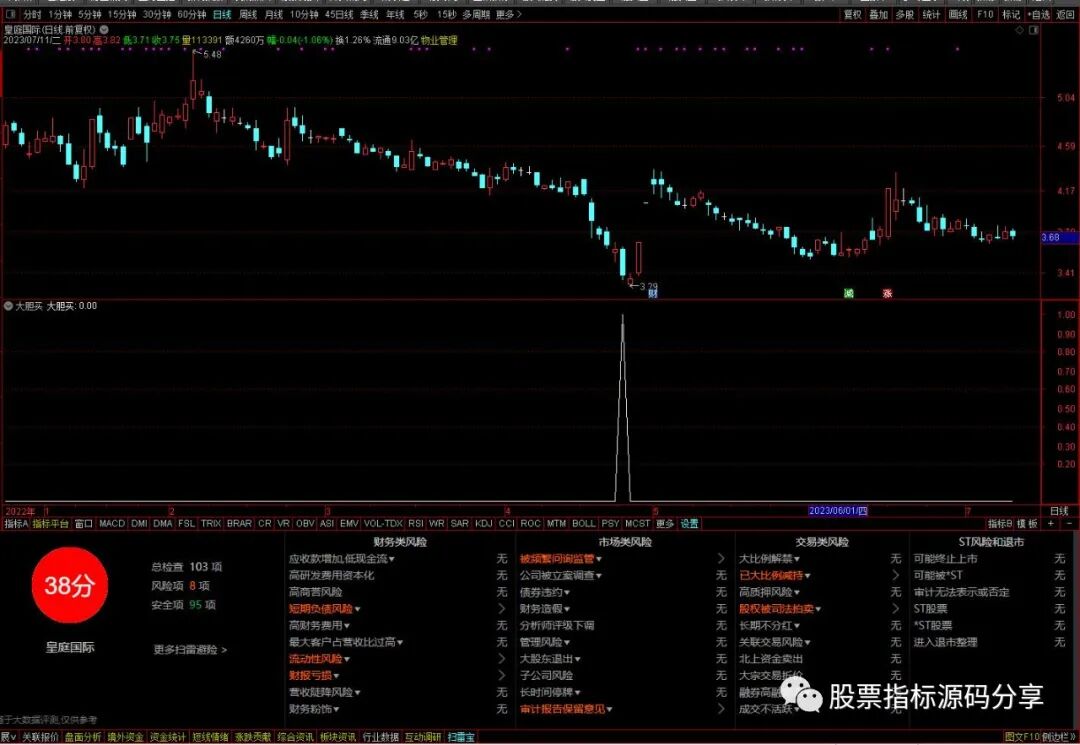
Task: Expand 更多 periods in top bar
Action: [x=508, y=14]
